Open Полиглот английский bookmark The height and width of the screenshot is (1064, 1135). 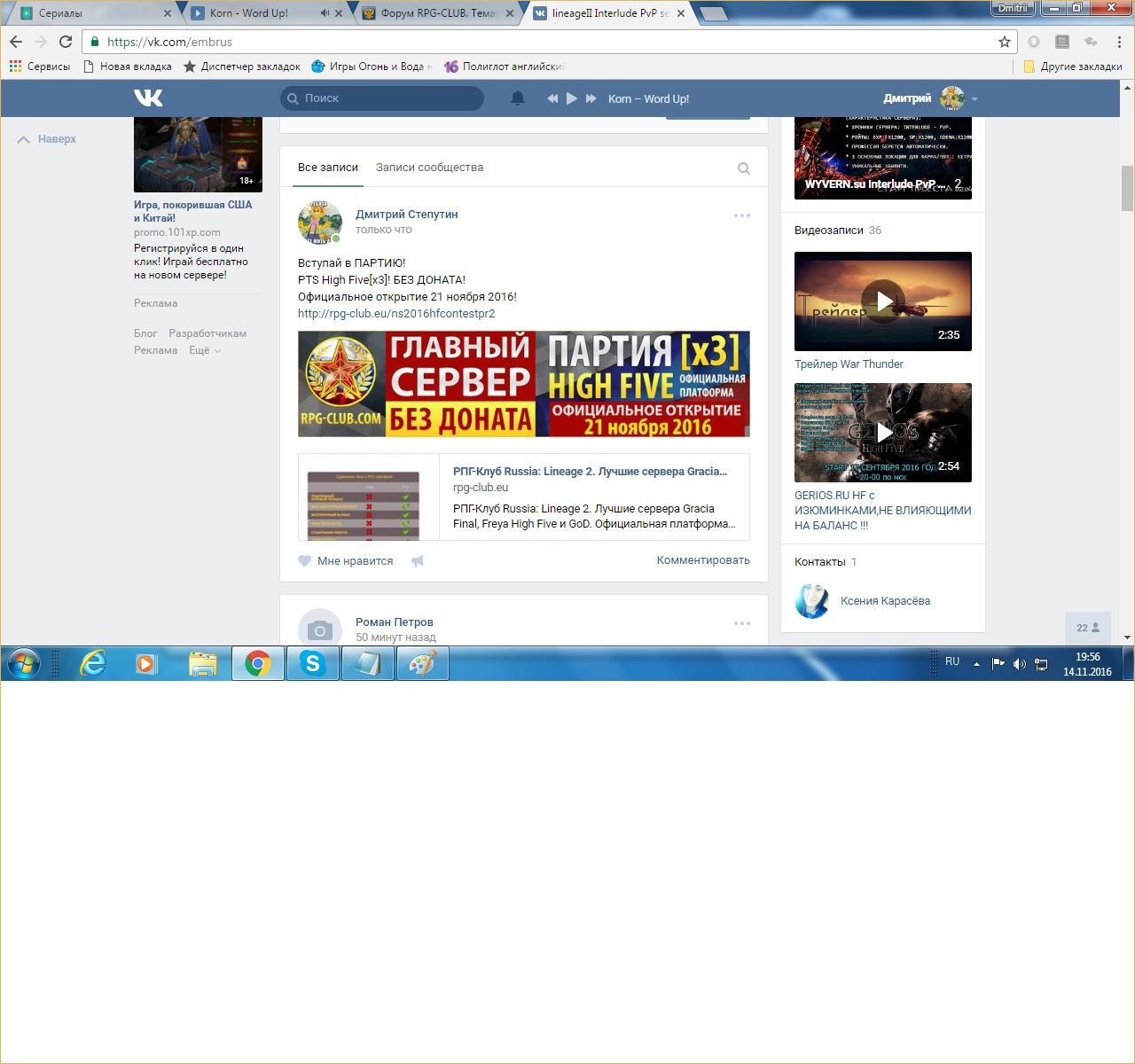(x=504, y=66)
